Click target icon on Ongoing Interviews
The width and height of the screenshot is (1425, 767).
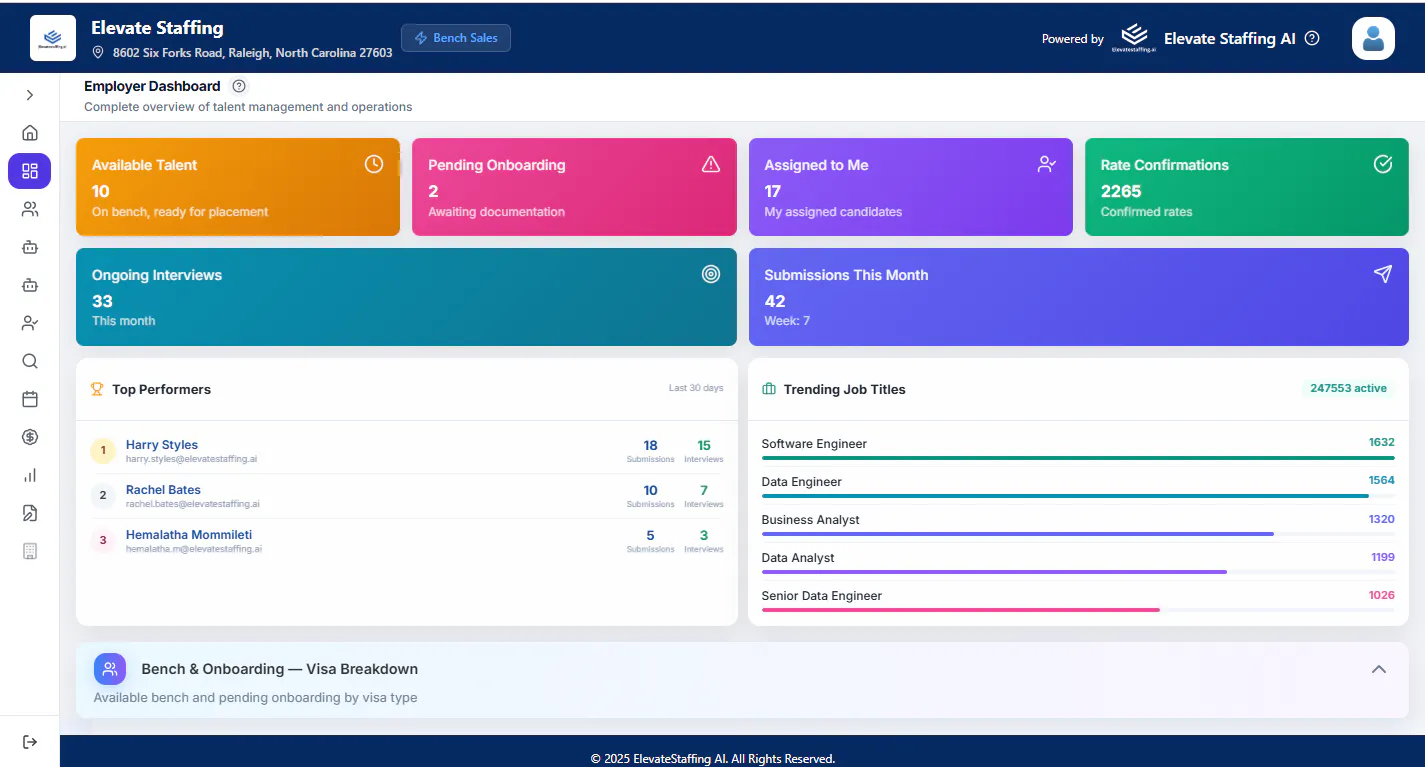711,274
